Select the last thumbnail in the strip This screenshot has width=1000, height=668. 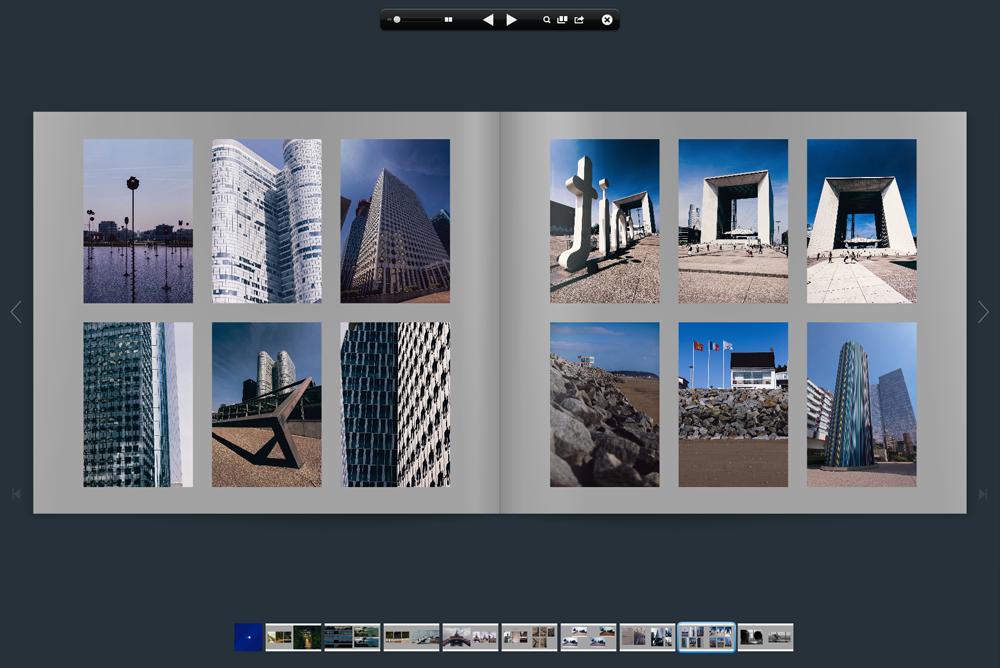coord(766,637)
